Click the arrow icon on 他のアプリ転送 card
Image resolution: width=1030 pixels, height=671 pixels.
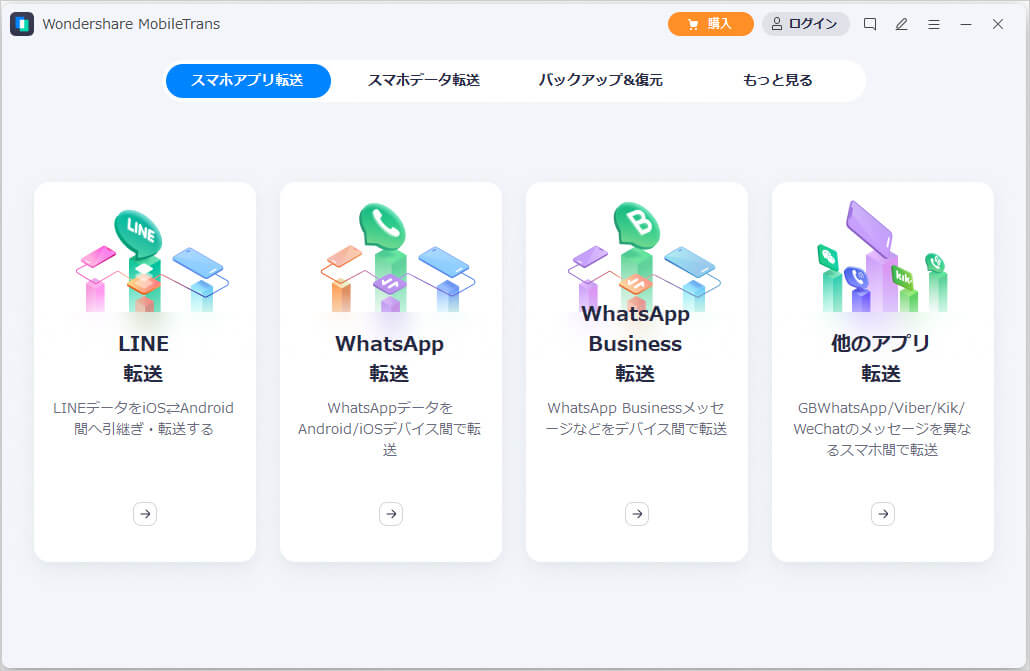point(882,513)
